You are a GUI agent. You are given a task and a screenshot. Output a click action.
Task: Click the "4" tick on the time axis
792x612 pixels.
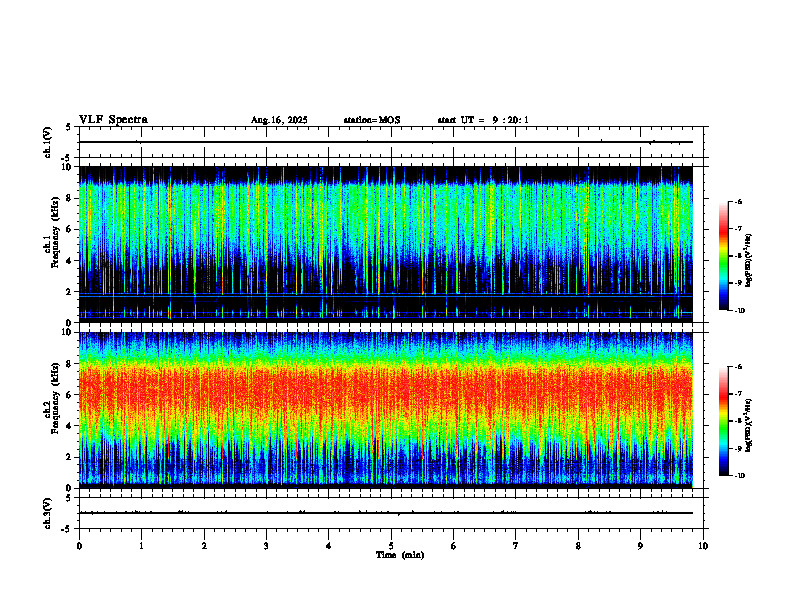coord(329,546)
